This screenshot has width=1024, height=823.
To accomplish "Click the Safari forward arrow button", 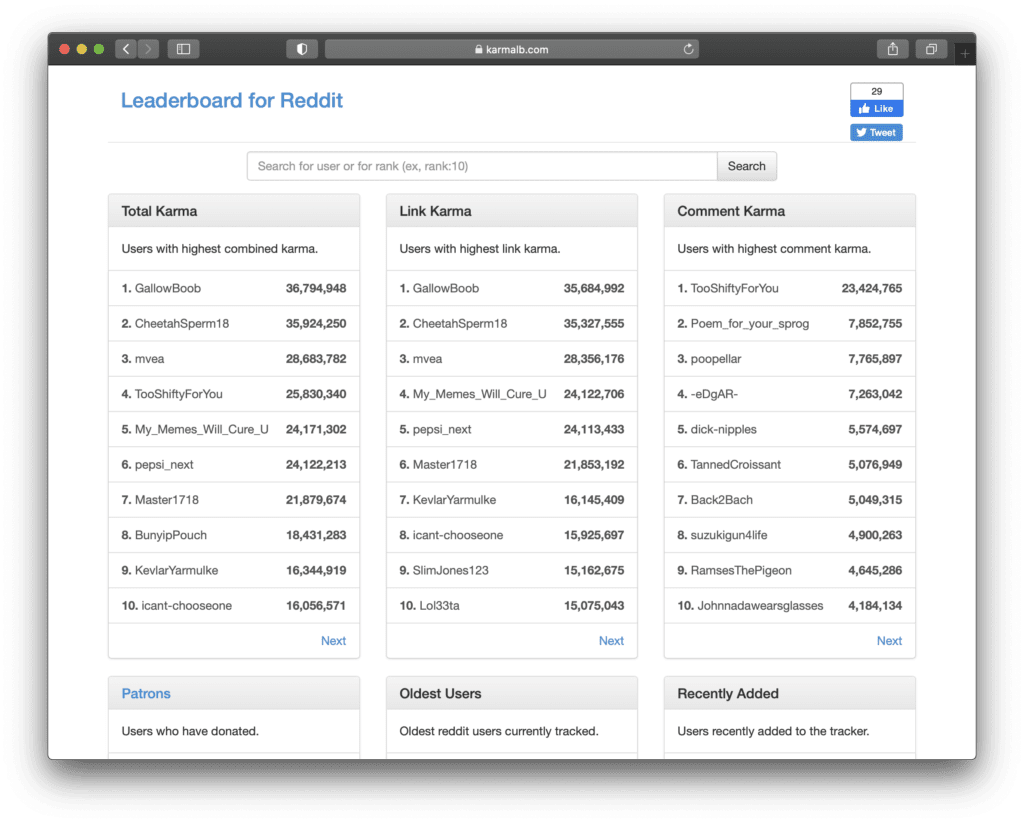I will pos(148,49).
